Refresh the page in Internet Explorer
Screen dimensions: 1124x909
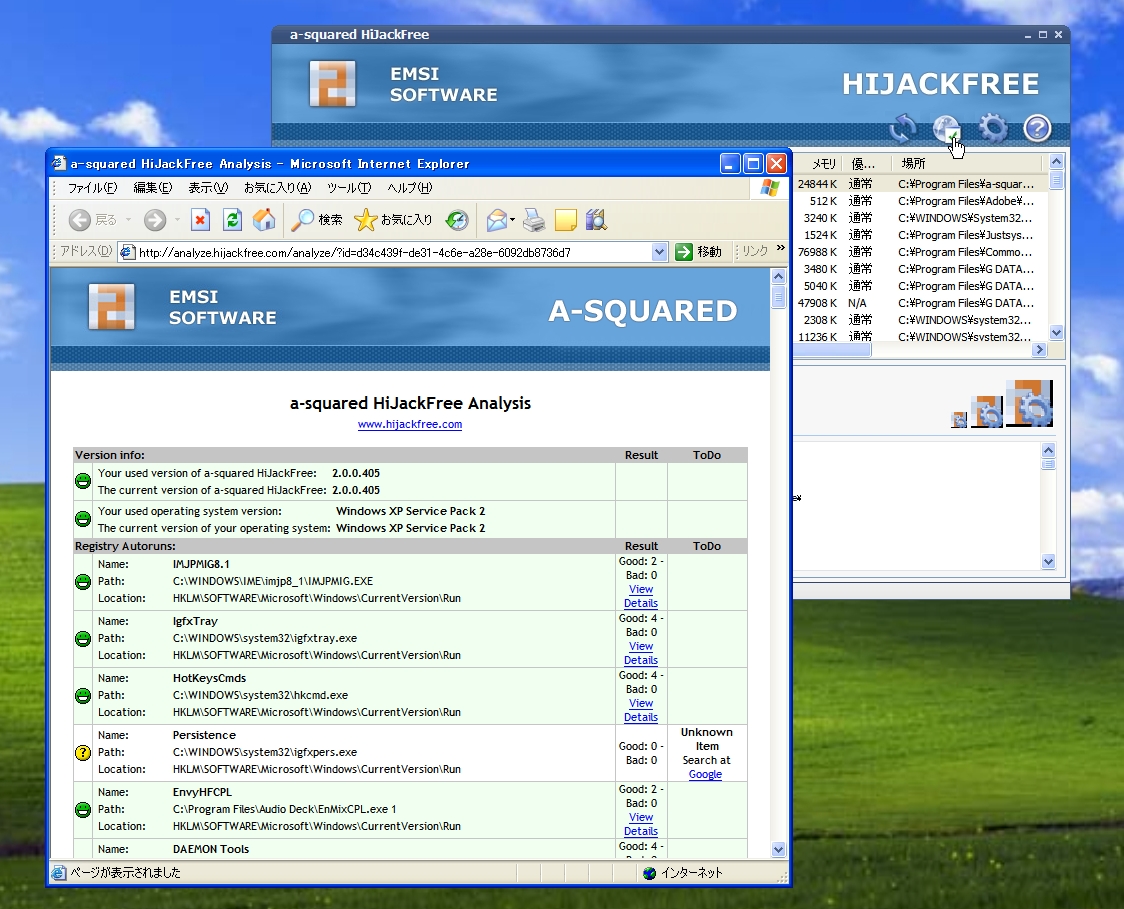(232, 220)
